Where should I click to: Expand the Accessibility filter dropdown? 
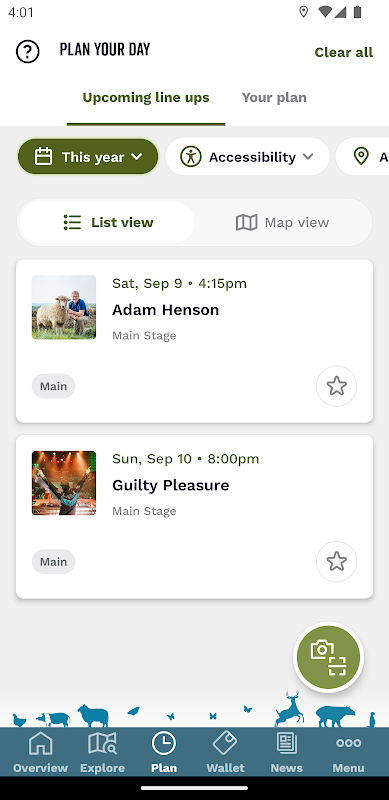click(247, 157)
